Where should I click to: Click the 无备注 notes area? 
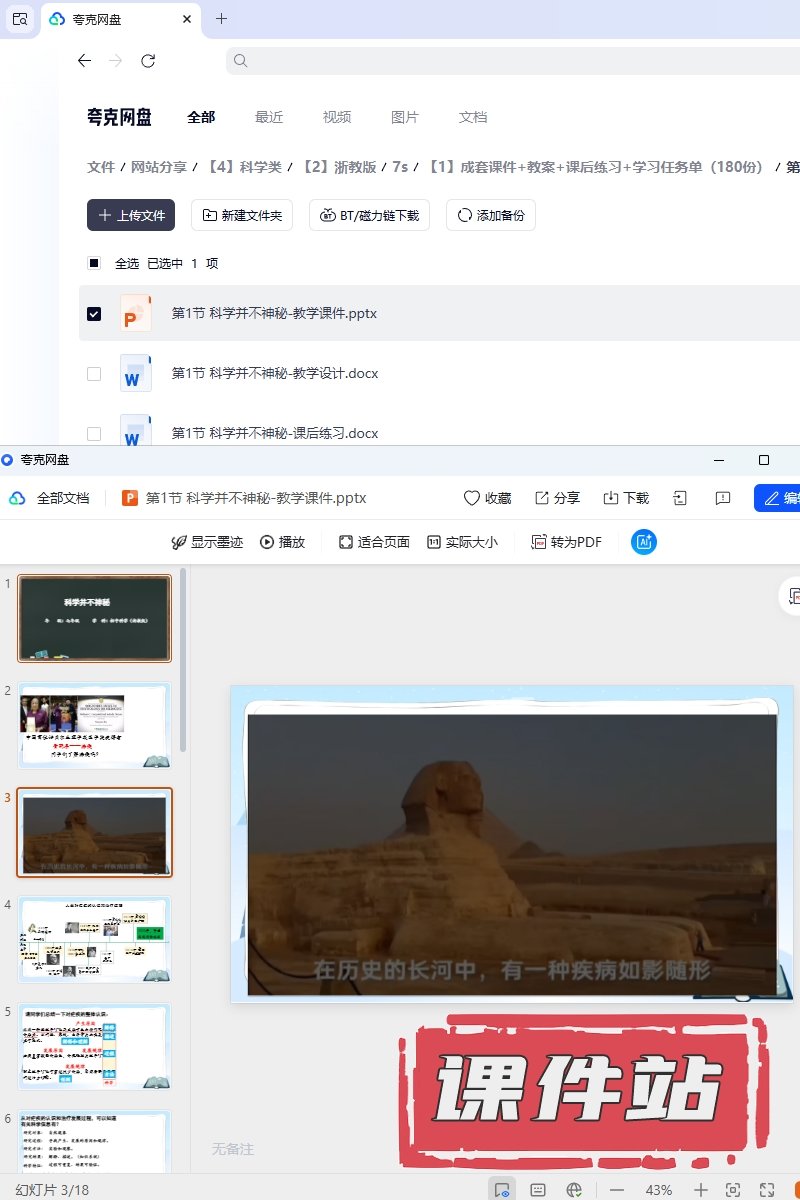click(233, 1149)
